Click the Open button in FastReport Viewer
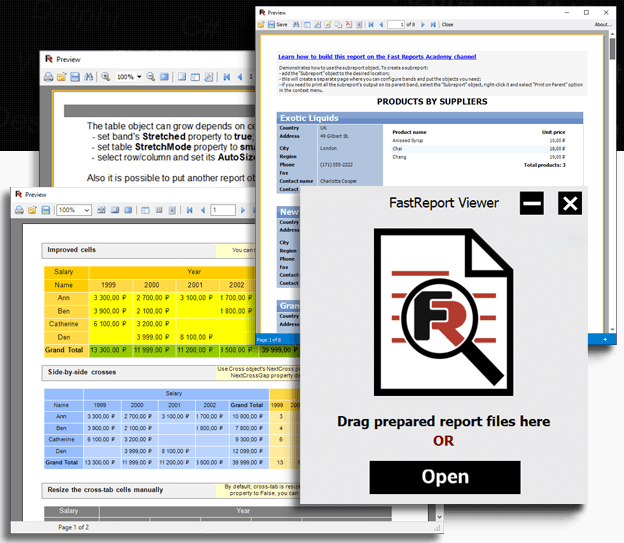Screen dimensions: 624x543 (445, 477)
